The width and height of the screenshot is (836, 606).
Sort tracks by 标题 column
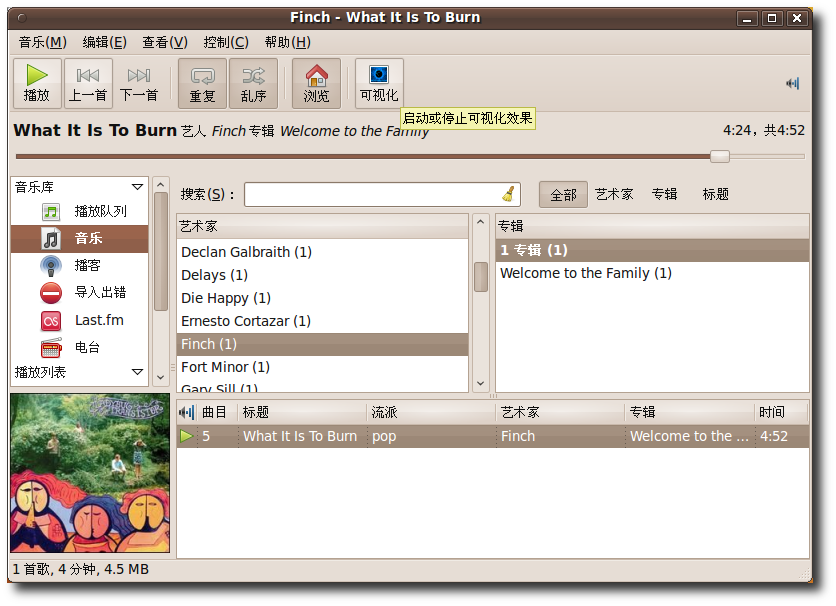tap(302, 412)
